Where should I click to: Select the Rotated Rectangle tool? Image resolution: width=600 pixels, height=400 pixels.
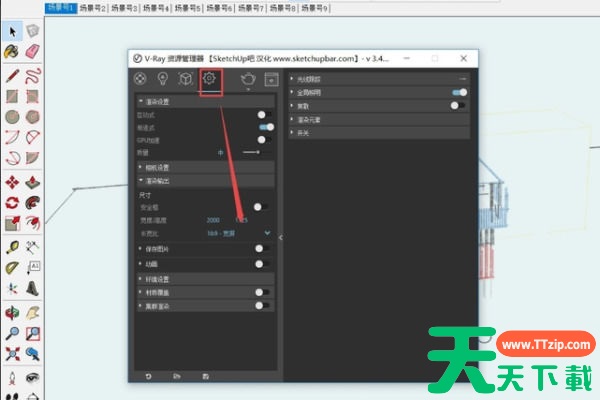[x=33, y=96]
